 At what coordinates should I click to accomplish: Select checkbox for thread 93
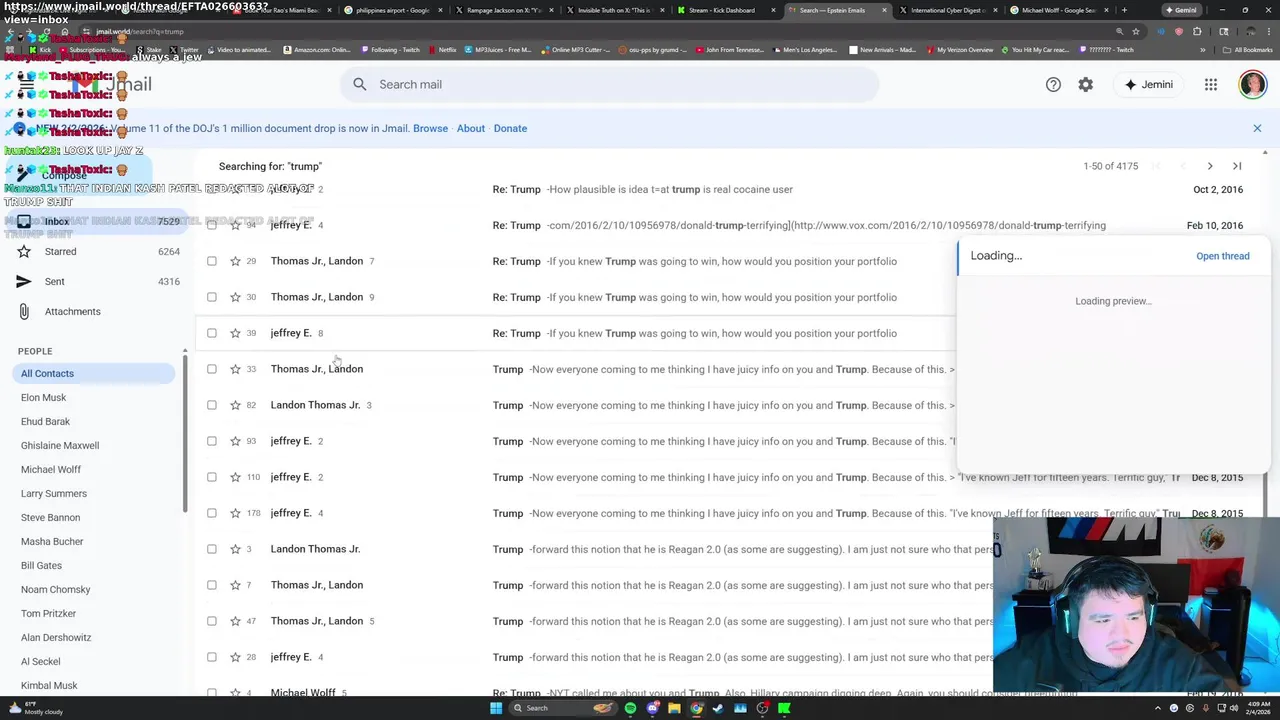211,441
